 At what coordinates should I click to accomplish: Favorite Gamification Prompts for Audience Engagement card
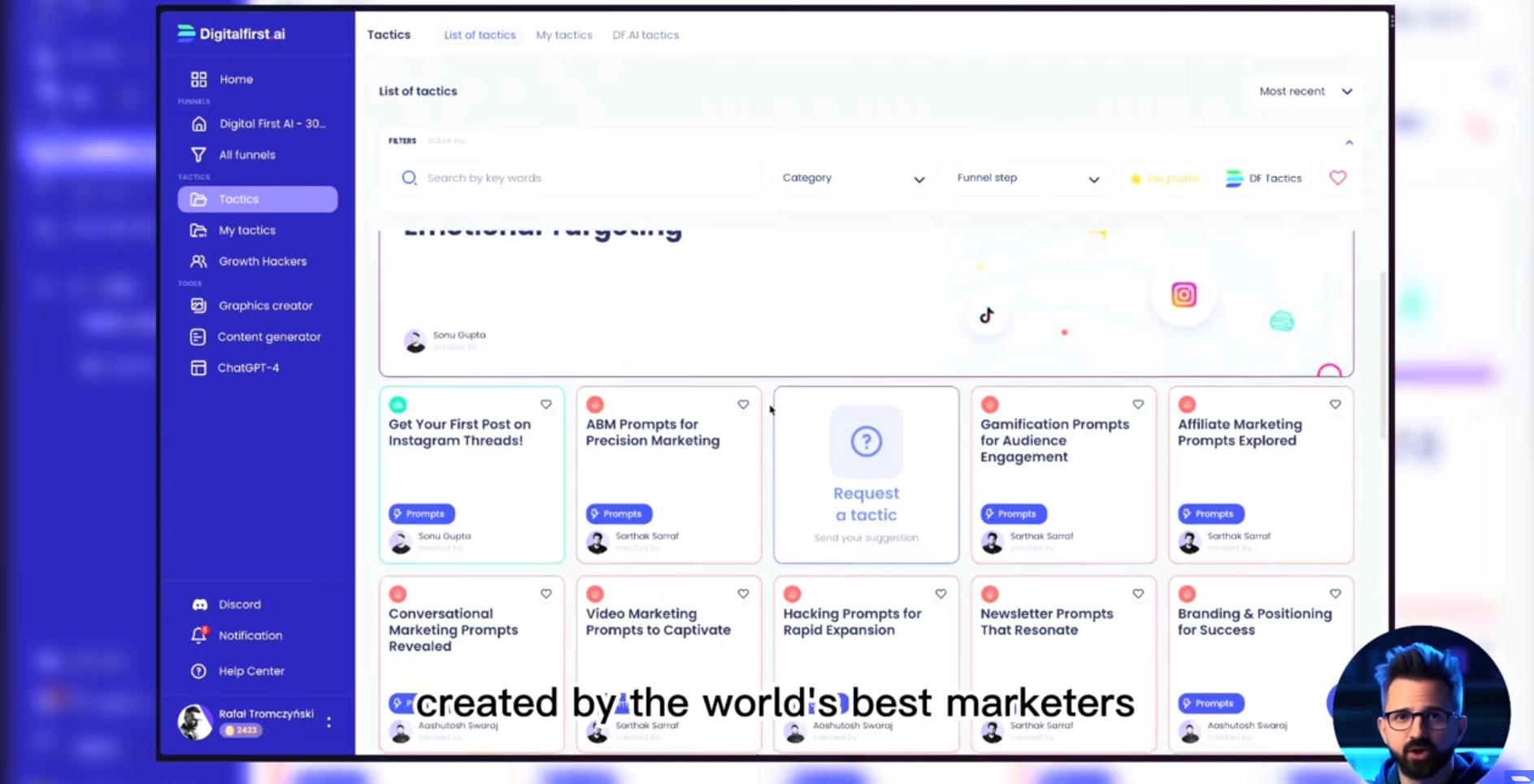click(x=1138, y=405)
